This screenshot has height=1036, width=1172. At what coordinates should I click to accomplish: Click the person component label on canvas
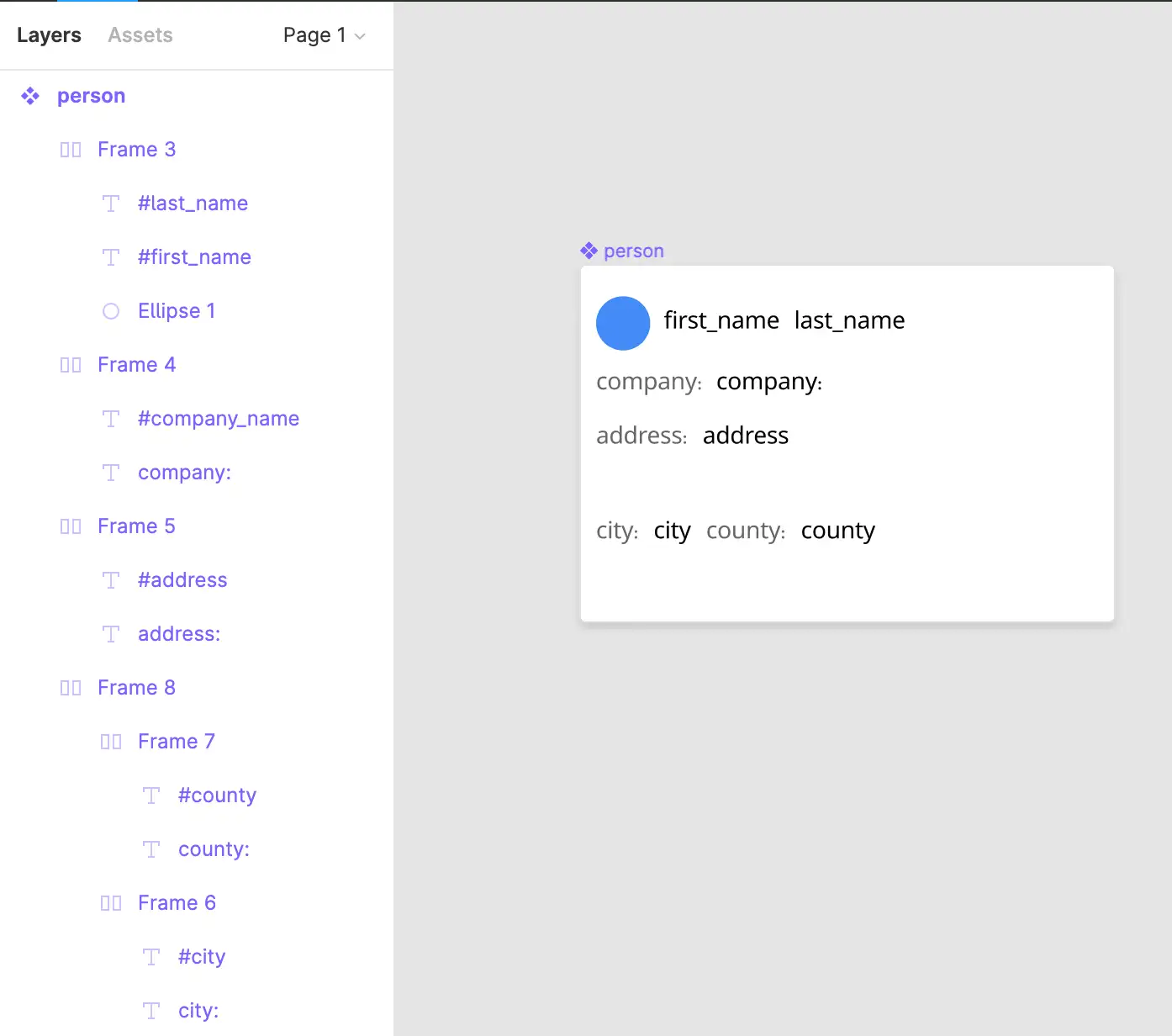[633, 251]
